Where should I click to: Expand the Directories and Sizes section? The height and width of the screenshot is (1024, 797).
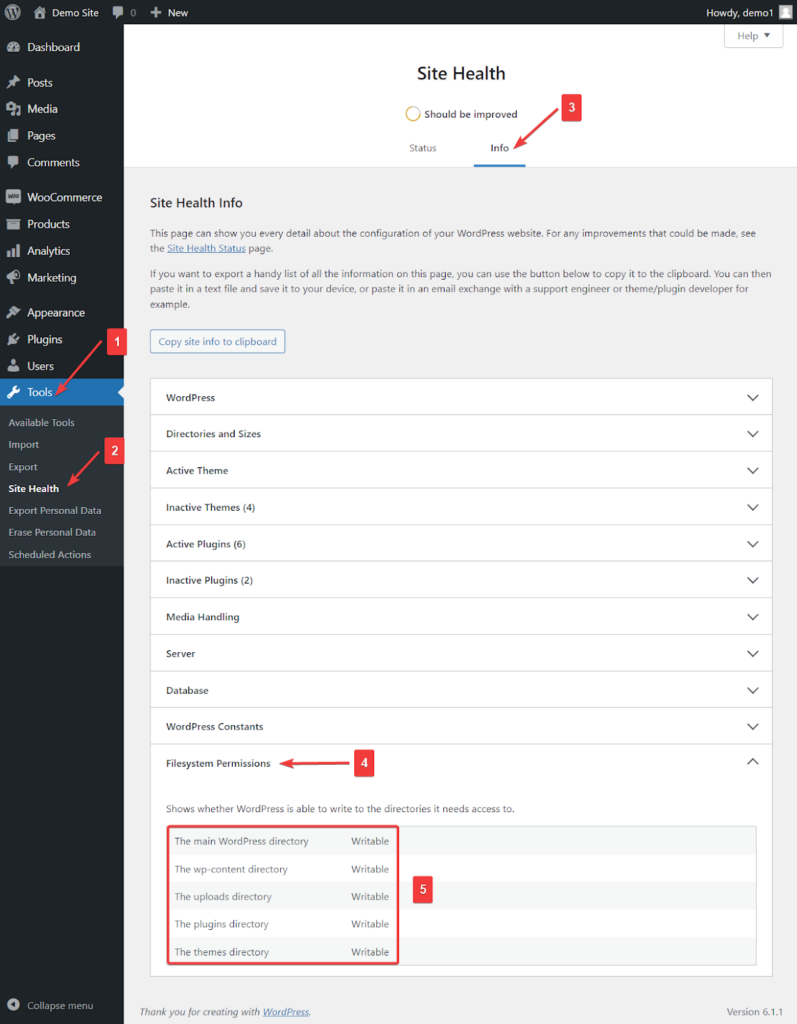coord(461,434)
